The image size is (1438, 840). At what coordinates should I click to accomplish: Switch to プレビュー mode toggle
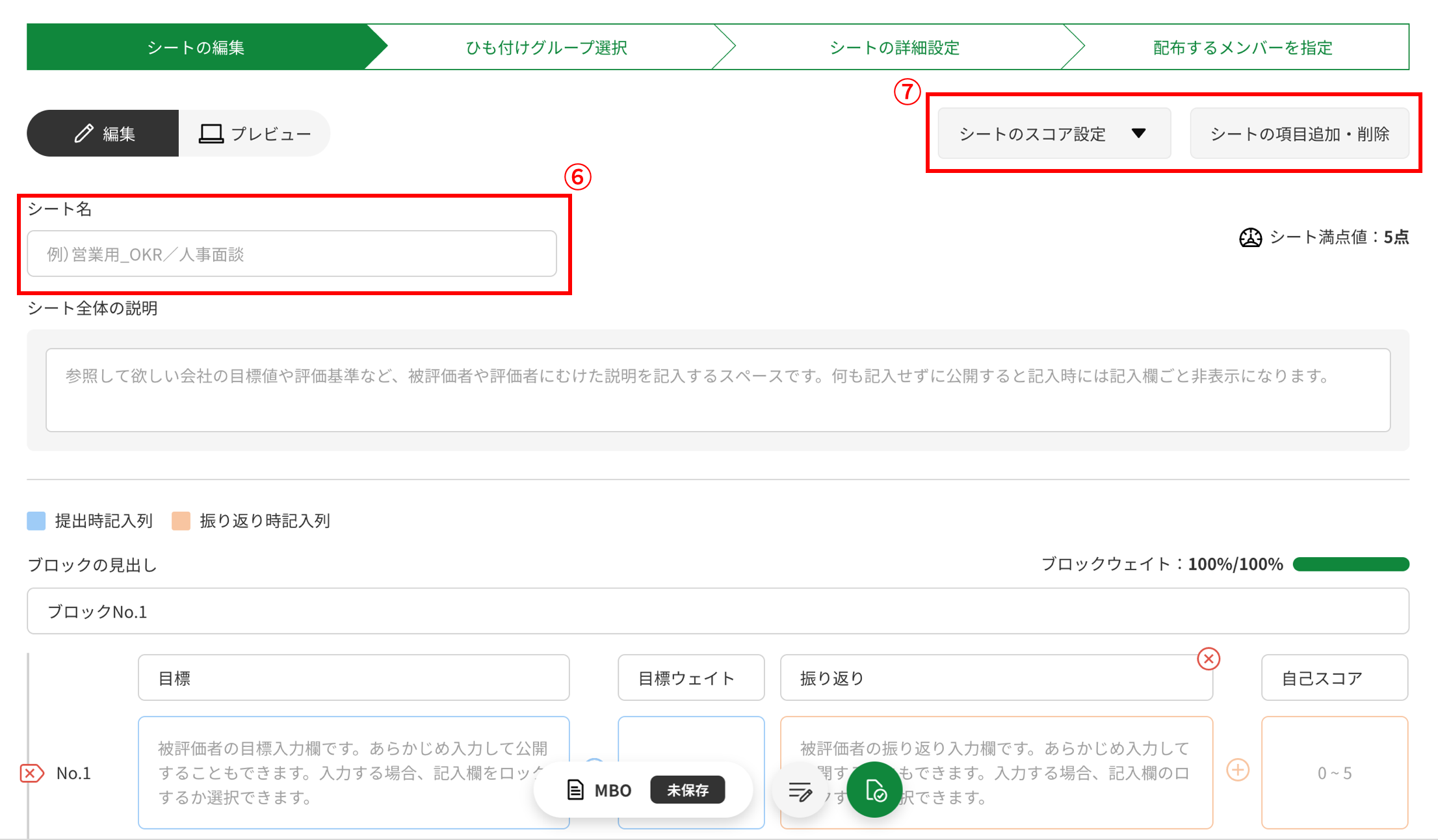point(255,133)
